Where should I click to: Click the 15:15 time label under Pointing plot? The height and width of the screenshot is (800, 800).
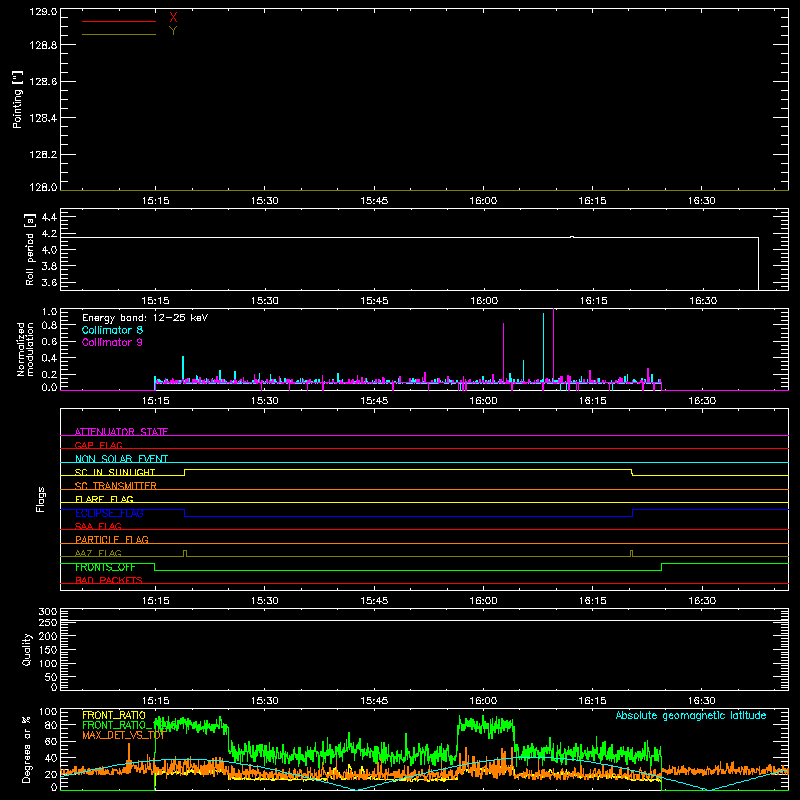[x=156, y=201]
